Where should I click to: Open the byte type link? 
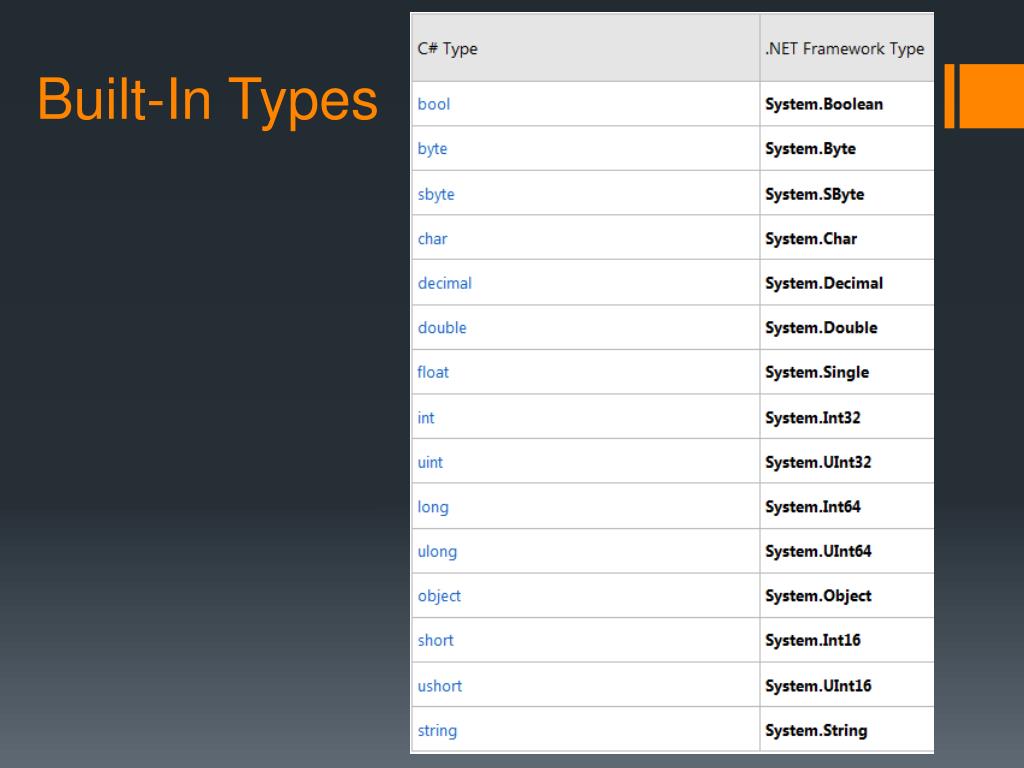(432, 149)
